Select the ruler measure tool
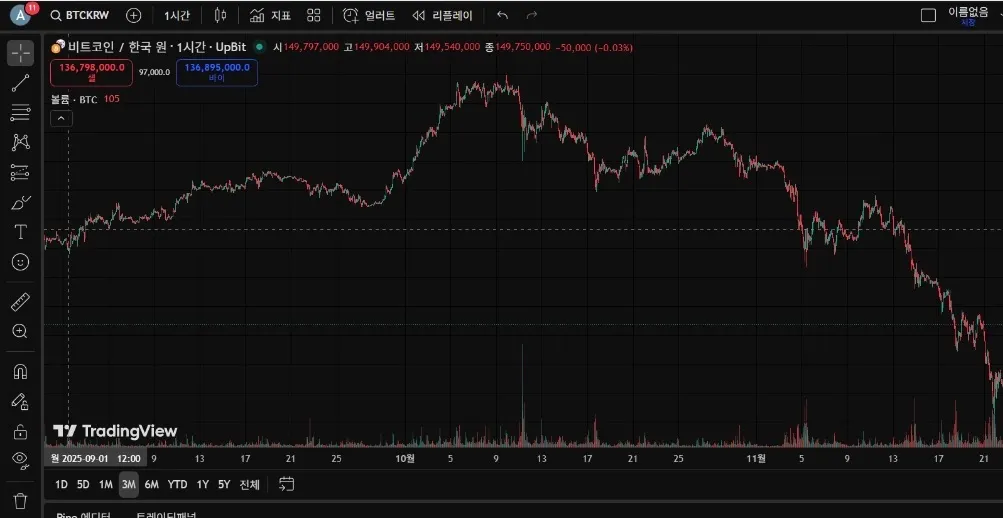1003x518 pixels. (x=20, y=302)
